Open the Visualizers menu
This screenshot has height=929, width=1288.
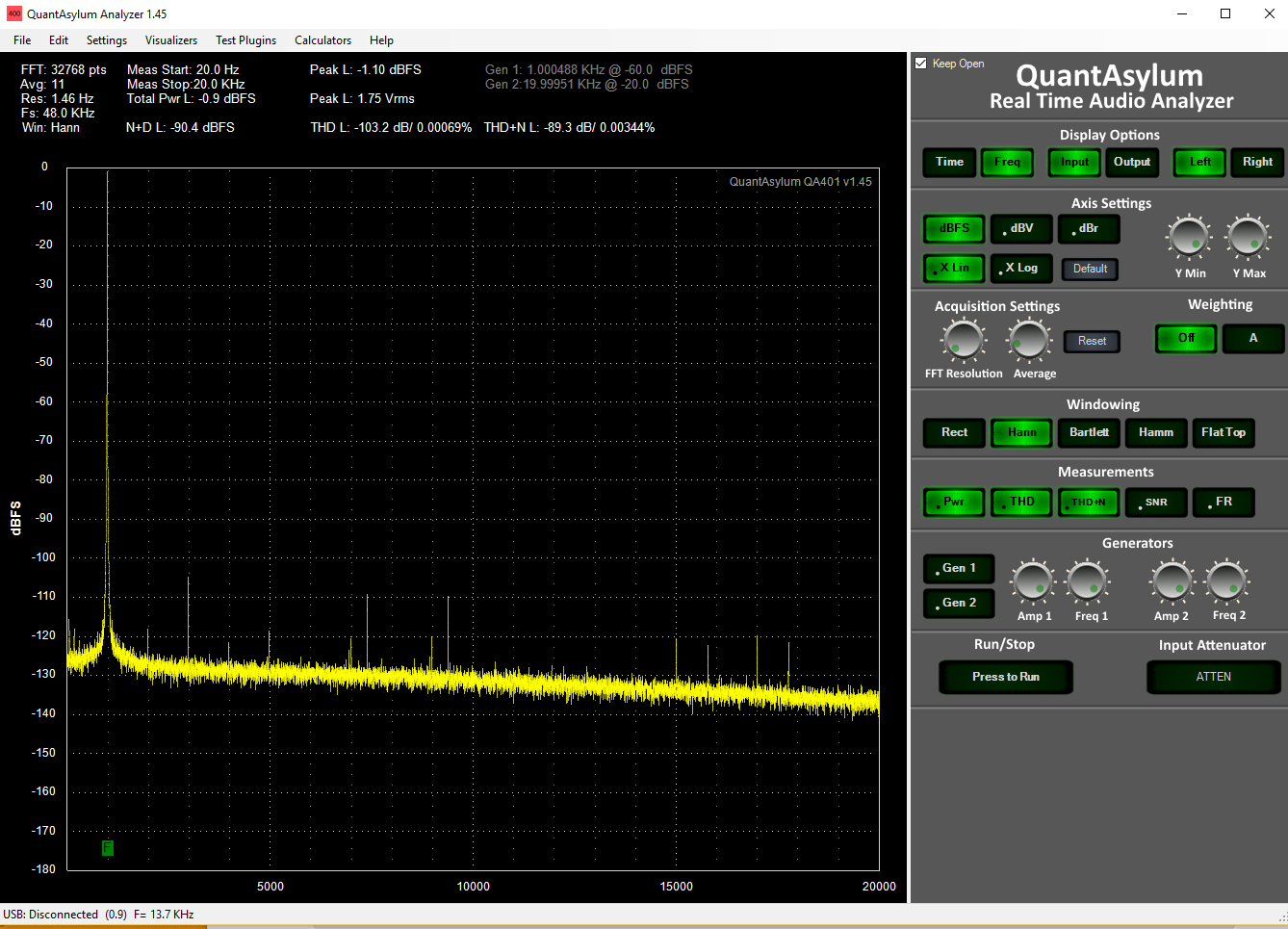click(171, 40)
